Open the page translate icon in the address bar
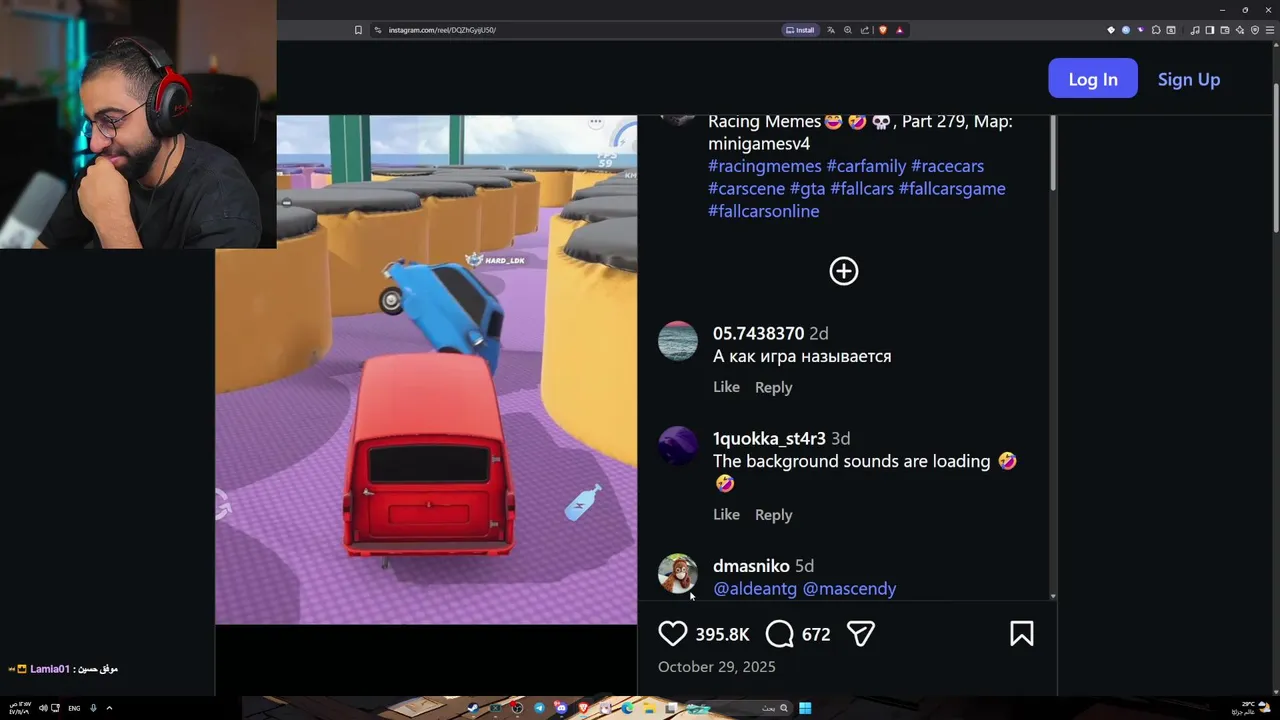The height and width of the screenshot is (720, 1280). click(831, 30)
